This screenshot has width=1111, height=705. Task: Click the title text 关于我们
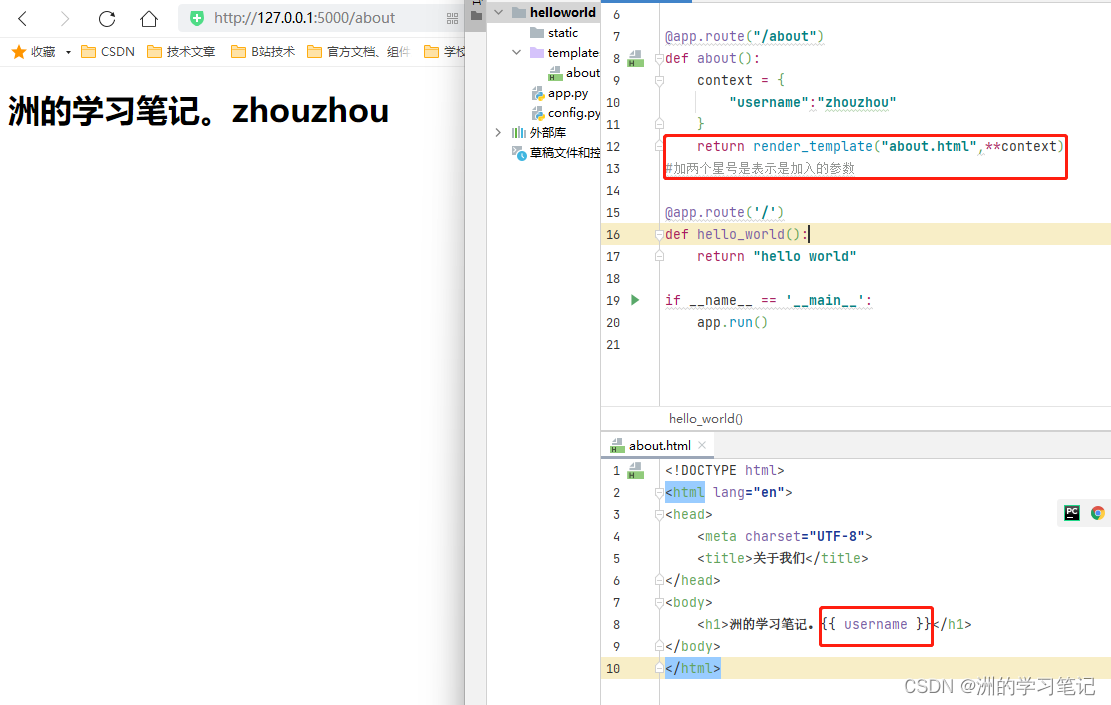tap(778, 558)
